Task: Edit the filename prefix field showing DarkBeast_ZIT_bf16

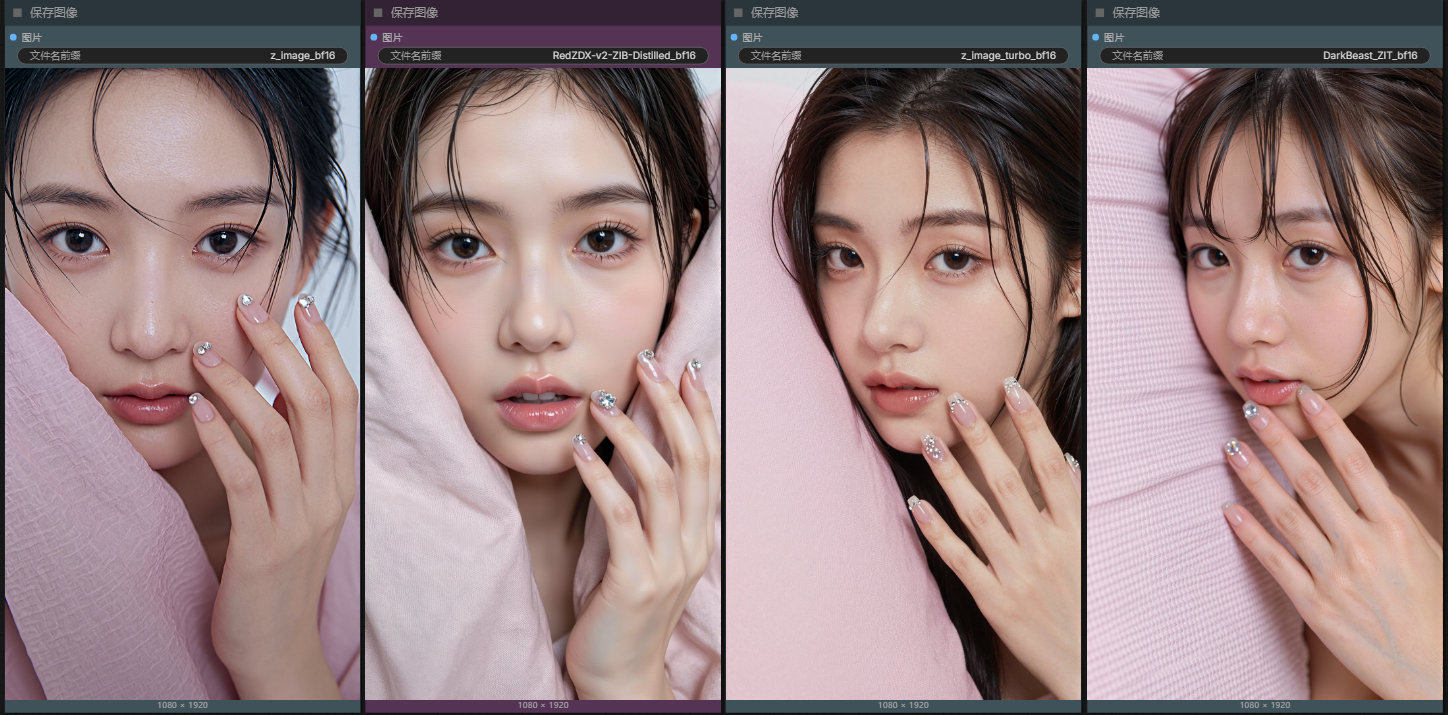Action: [x=1265, y=56]
